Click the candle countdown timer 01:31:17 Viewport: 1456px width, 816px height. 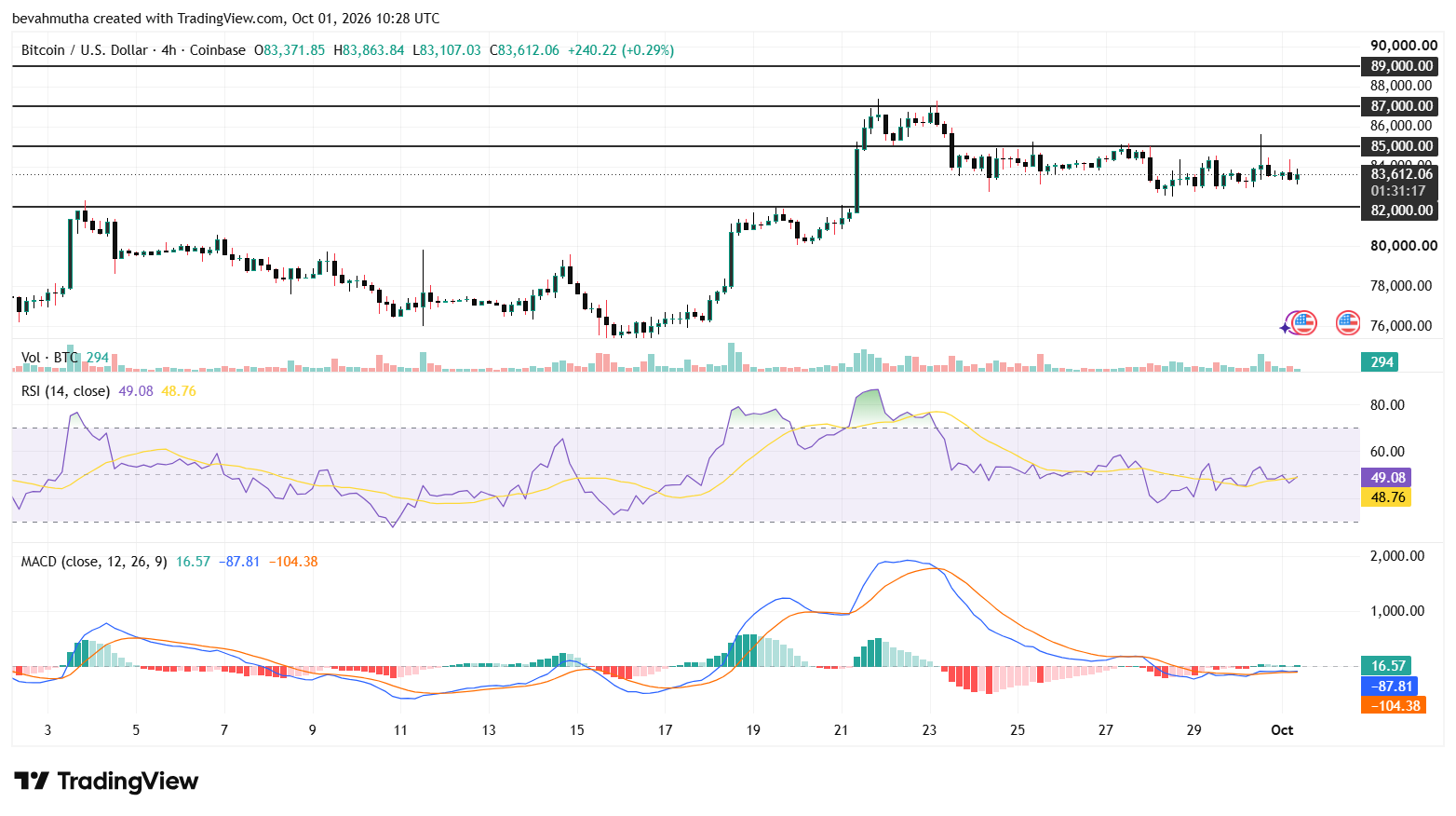tap(1398, 191)
